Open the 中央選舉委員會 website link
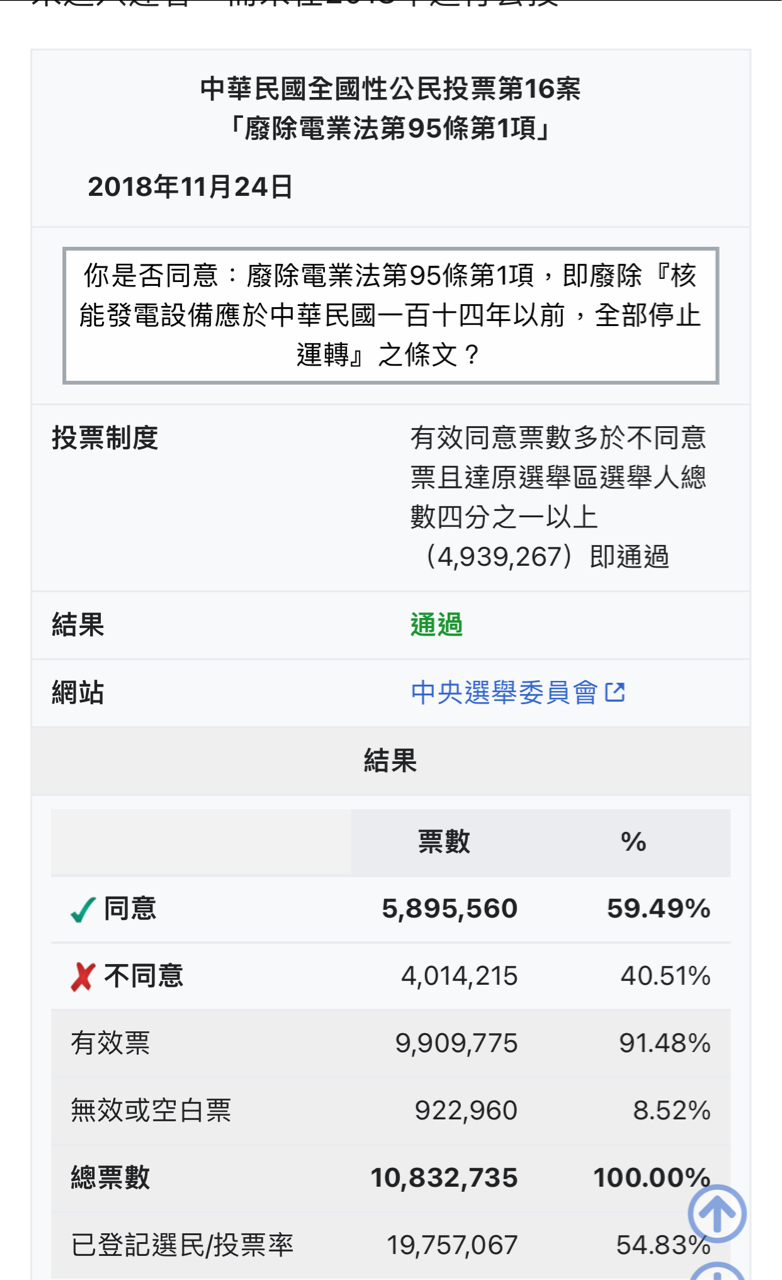 pyautogui.click(x=504, y=692)
